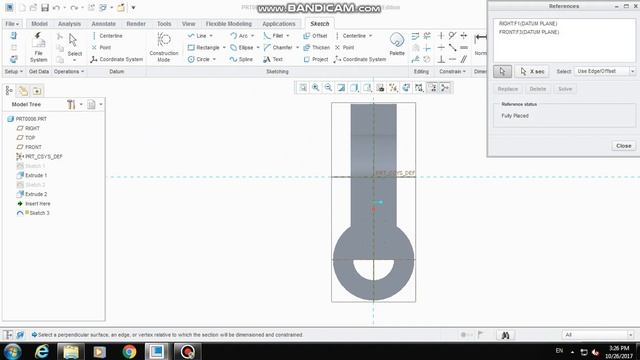Screen dimensions: 640x360
Task: Open the Setup group dropdown
Action: pos(13,71)
